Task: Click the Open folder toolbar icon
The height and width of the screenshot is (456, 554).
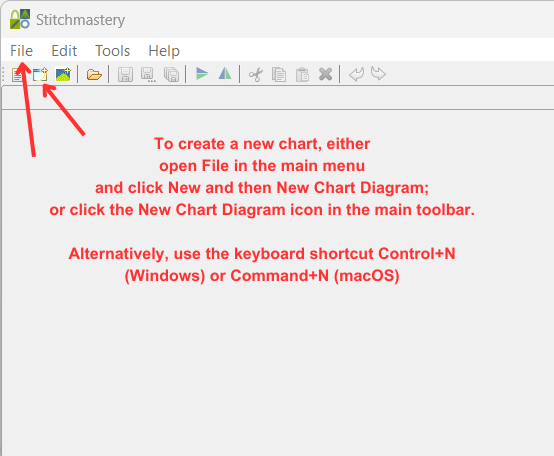Action: pos(94,75)
